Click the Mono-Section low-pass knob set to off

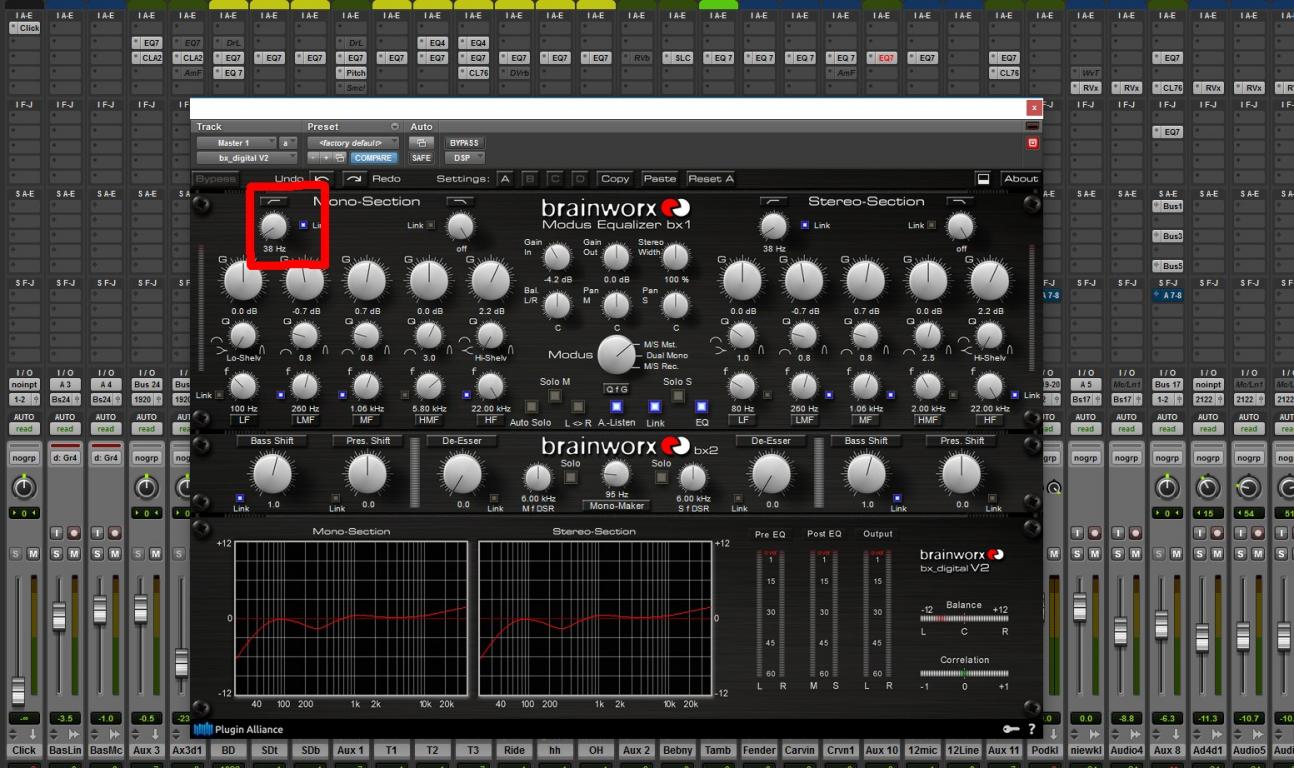click(460, 226)
